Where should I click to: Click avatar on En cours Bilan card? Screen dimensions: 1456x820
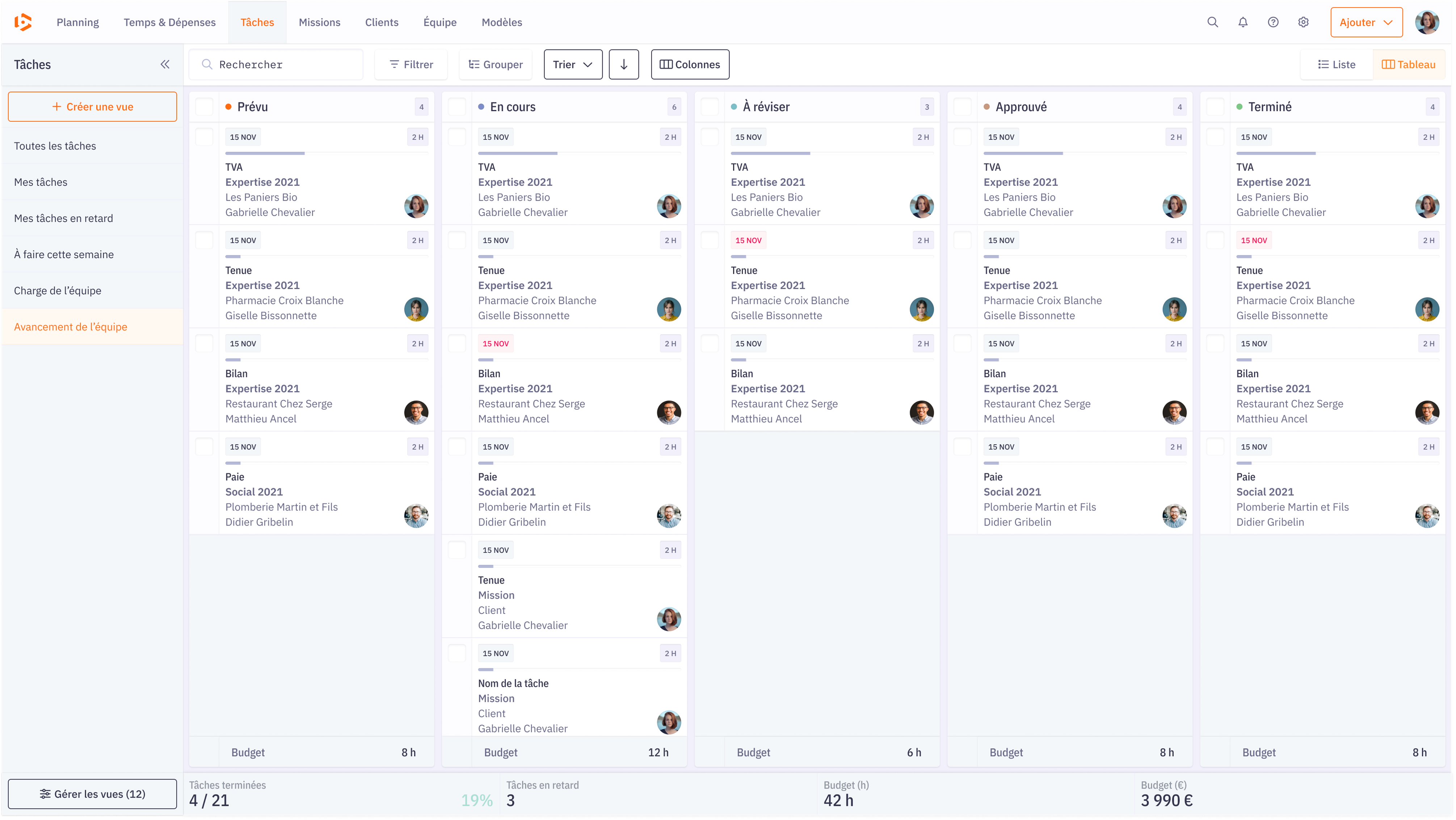[669, 412]
